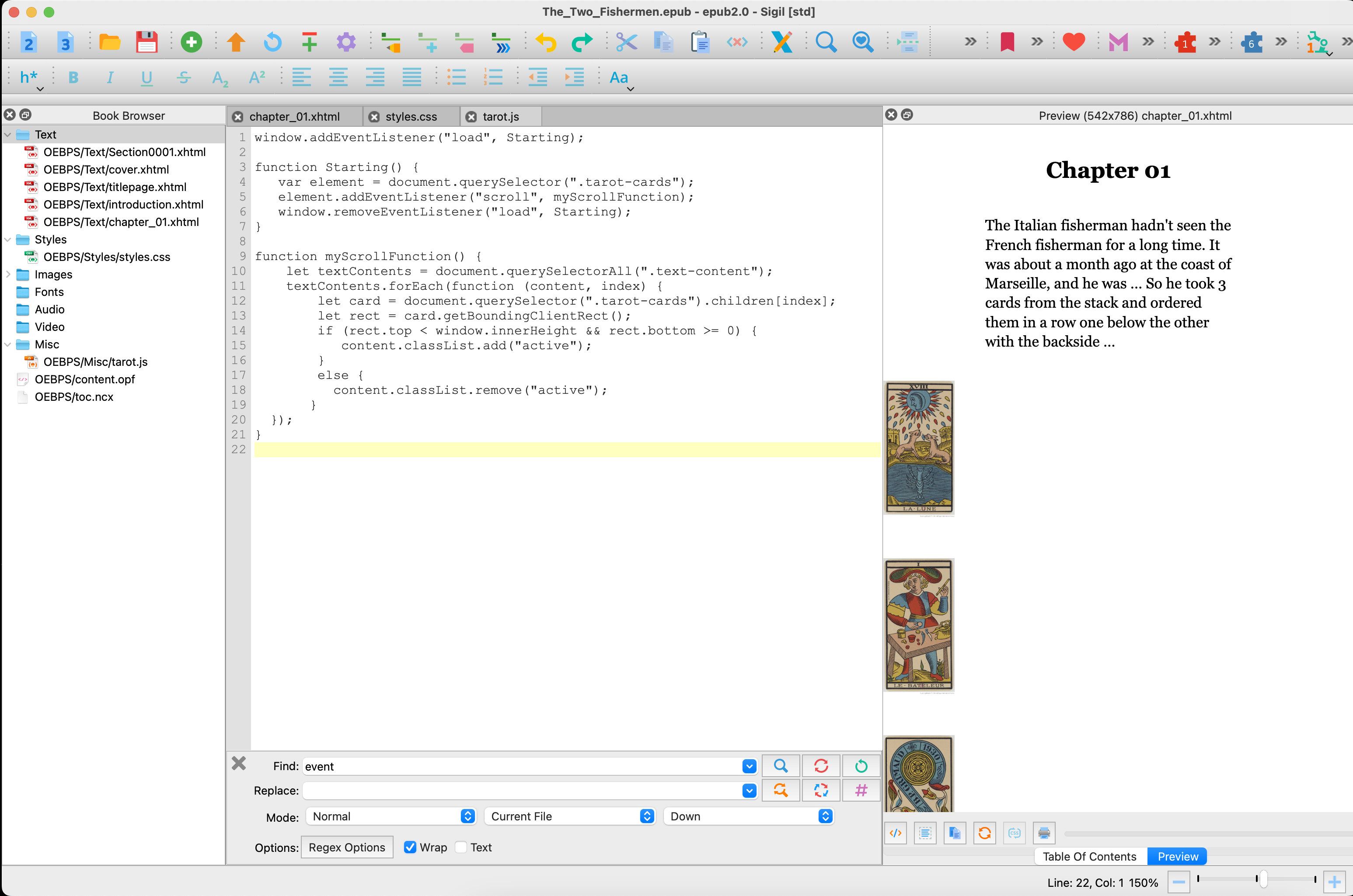Click the Count All hash button
Viewport: 1353px width, 896px height.
click(x=861, y=790)
